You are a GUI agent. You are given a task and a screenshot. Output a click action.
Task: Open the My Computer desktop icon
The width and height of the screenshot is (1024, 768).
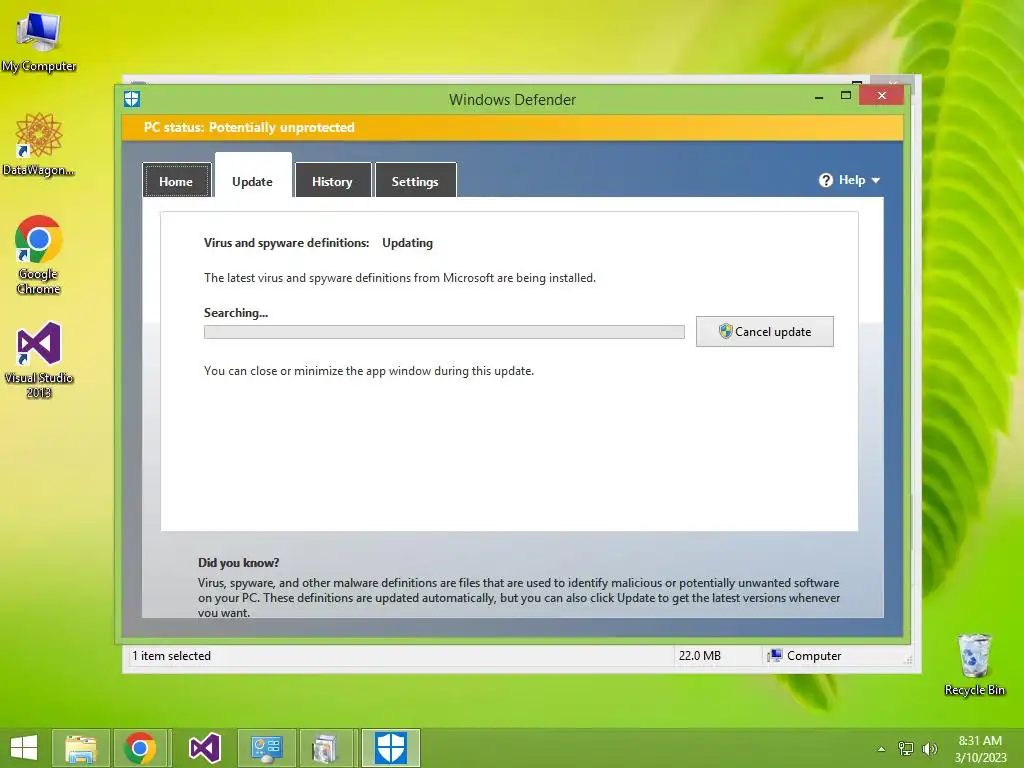[x=39, y=42]
